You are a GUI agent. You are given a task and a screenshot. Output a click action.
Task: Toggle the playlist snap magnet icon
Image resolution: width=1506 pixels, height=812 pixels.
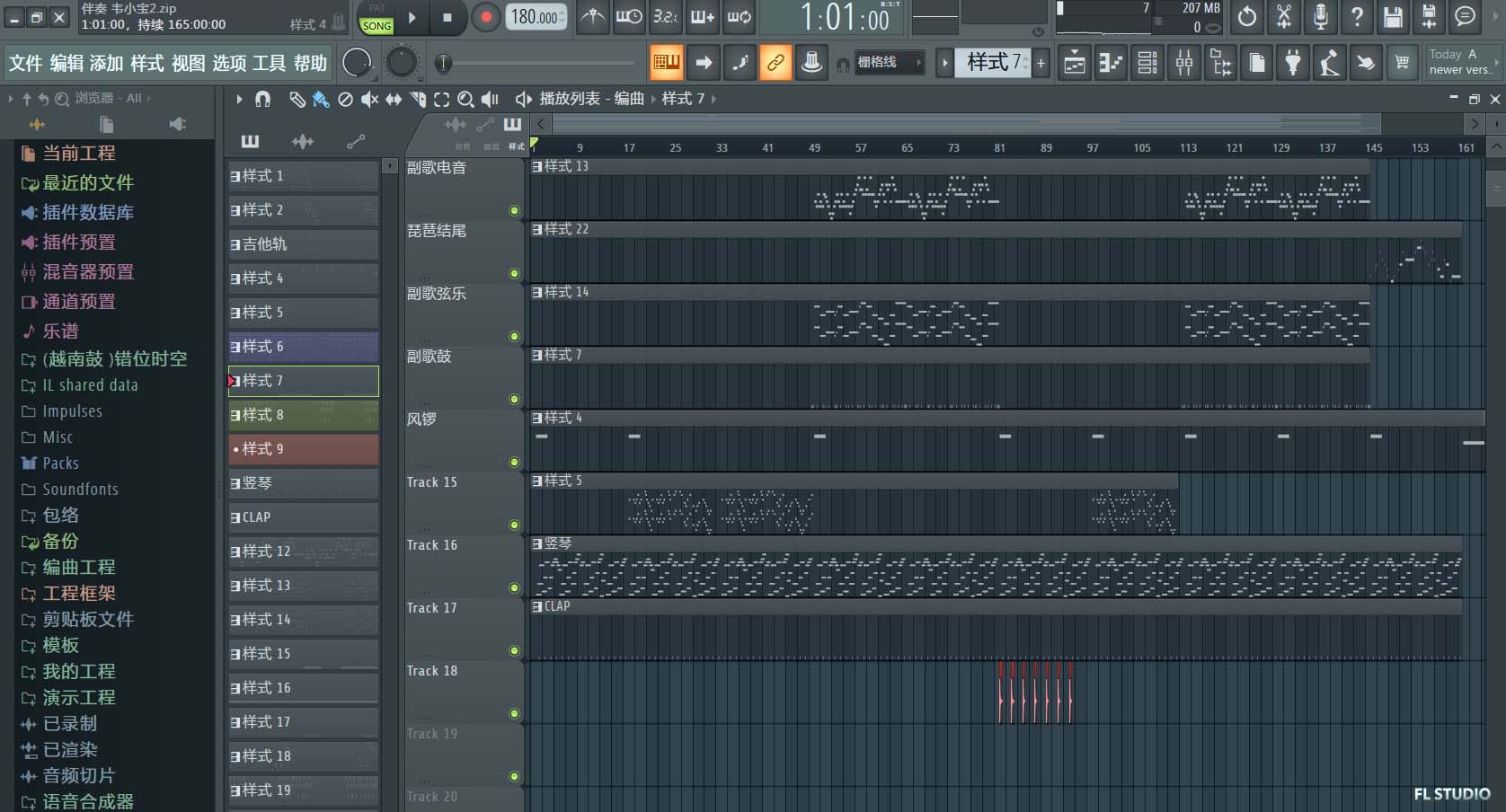tap(262, 99)
